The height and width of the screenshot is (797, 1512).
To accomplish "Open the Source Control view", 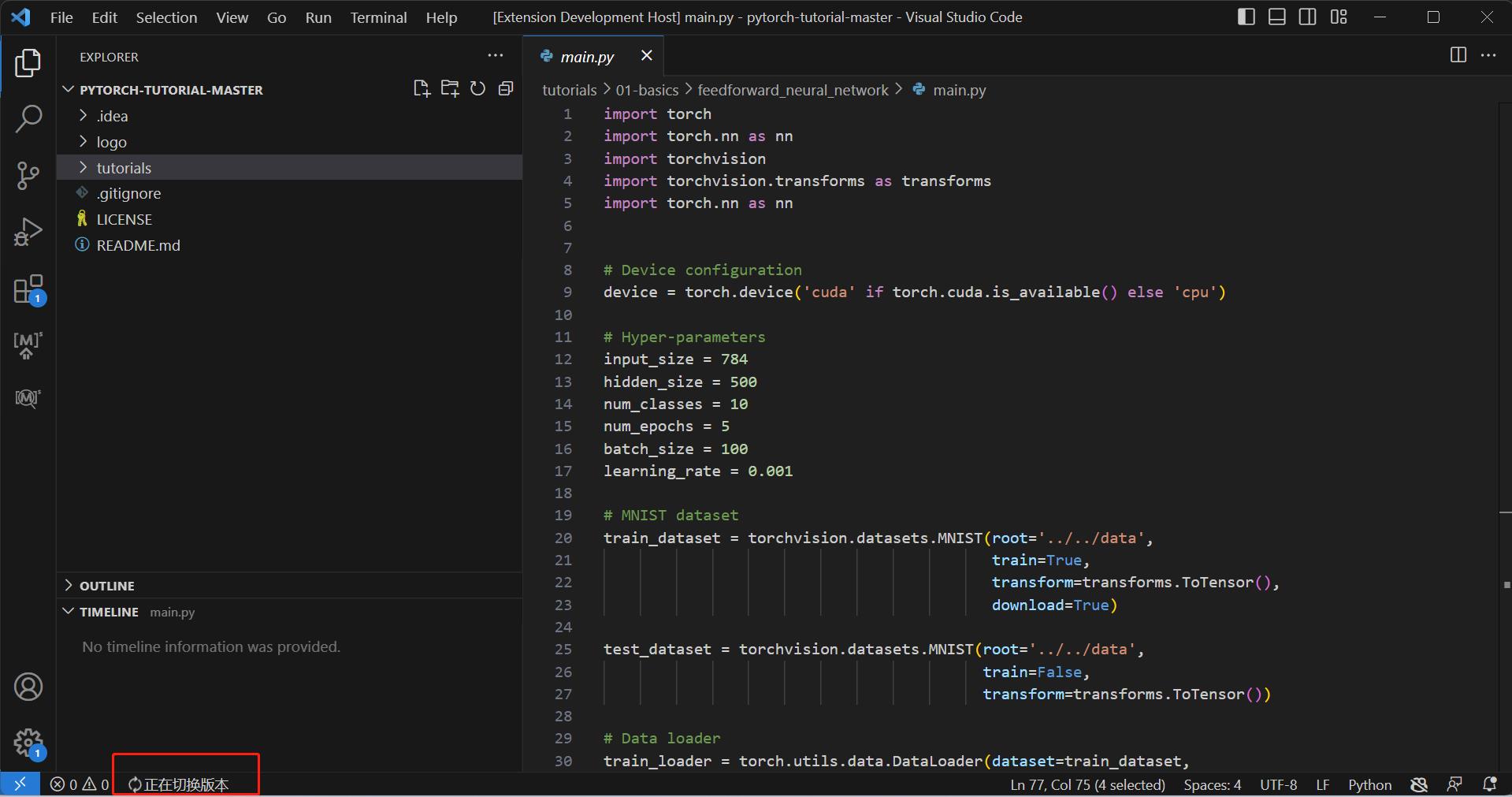I will coord(28,176).
